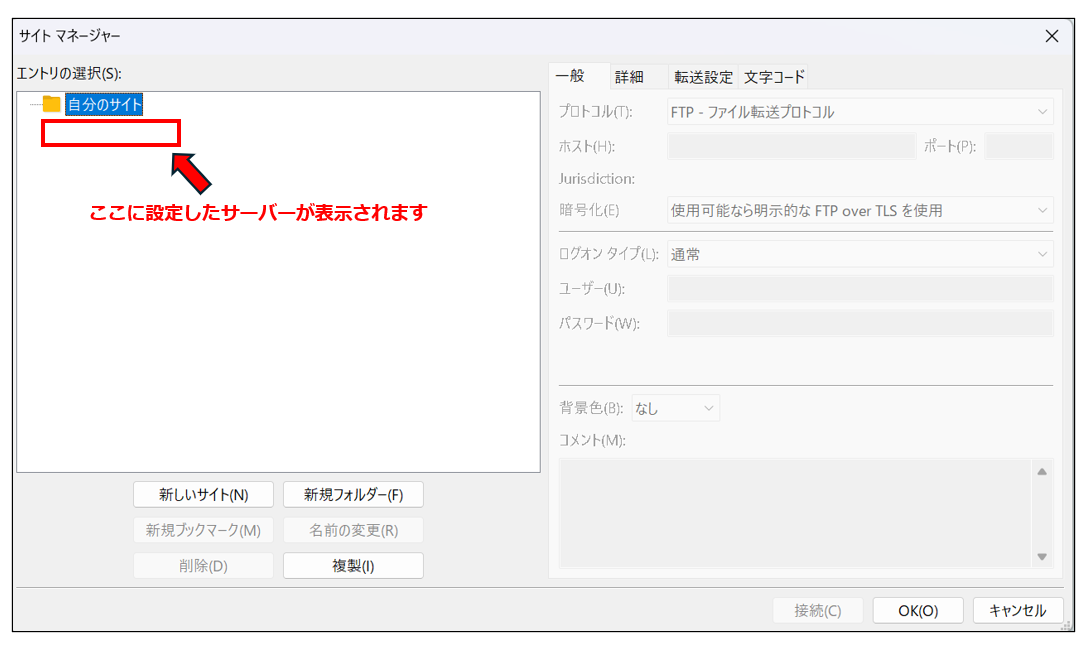Close the サイト マネージャー dialog

point(1051,36)
